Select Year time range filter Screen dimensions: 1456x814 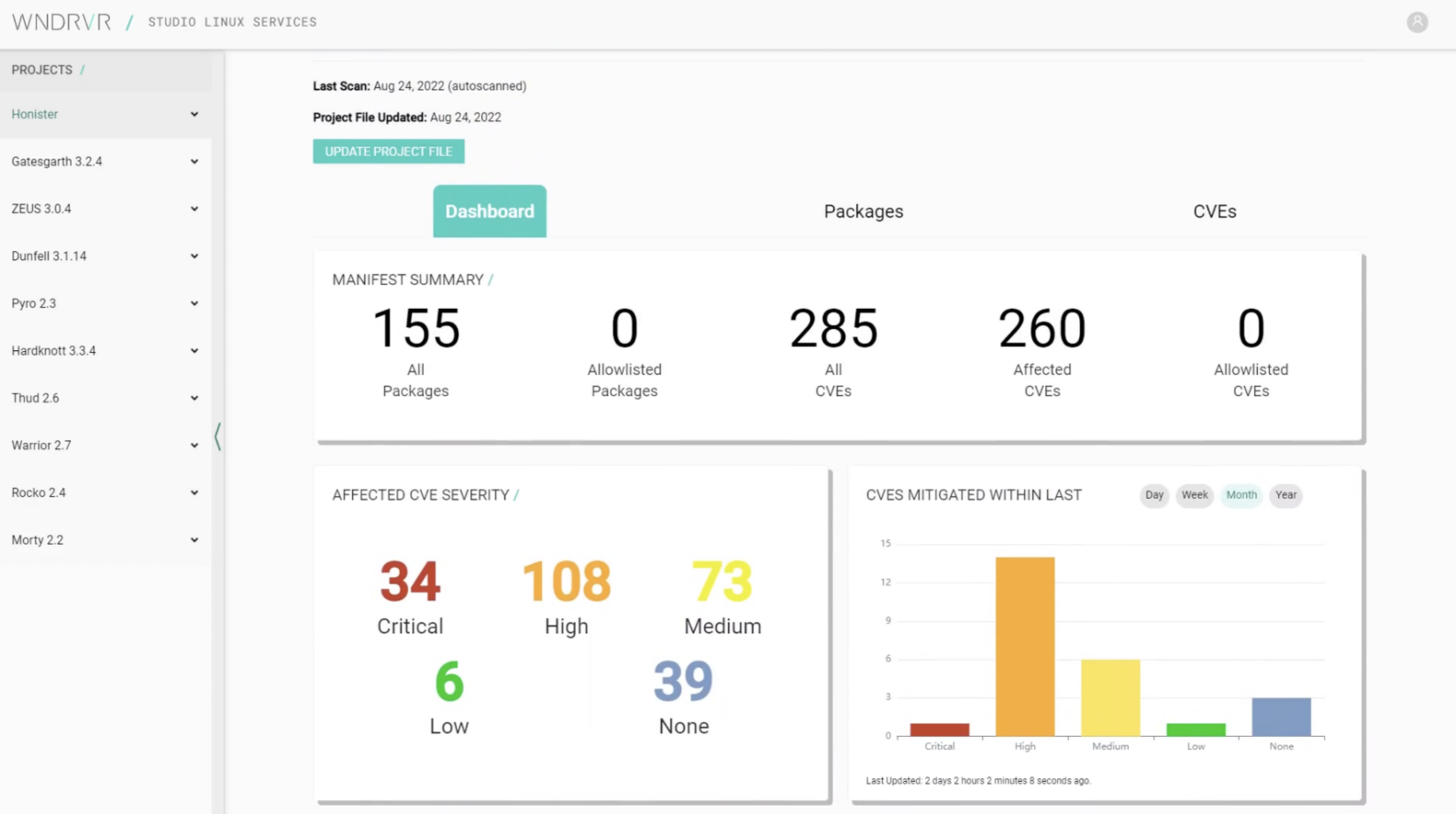point(1285,495)
